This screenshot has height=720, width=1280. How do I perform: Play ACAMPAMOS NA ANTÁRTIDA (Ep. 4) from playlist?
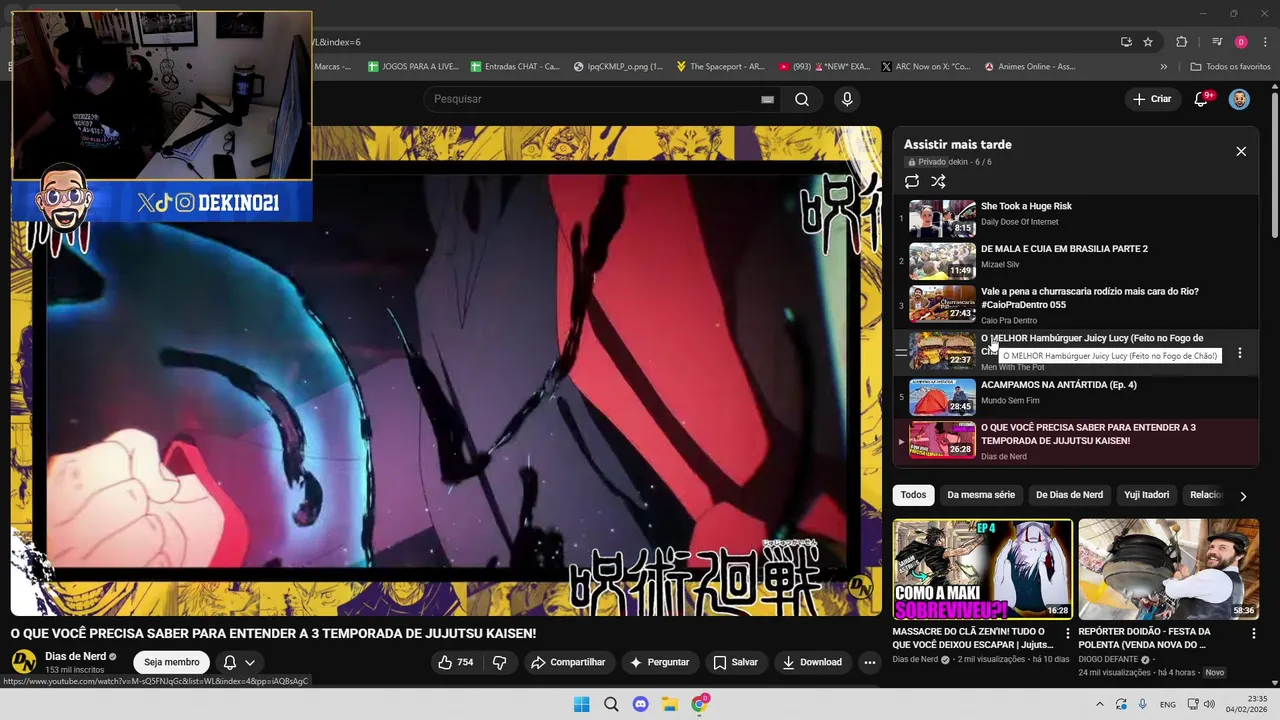[x=1075, y=396]
